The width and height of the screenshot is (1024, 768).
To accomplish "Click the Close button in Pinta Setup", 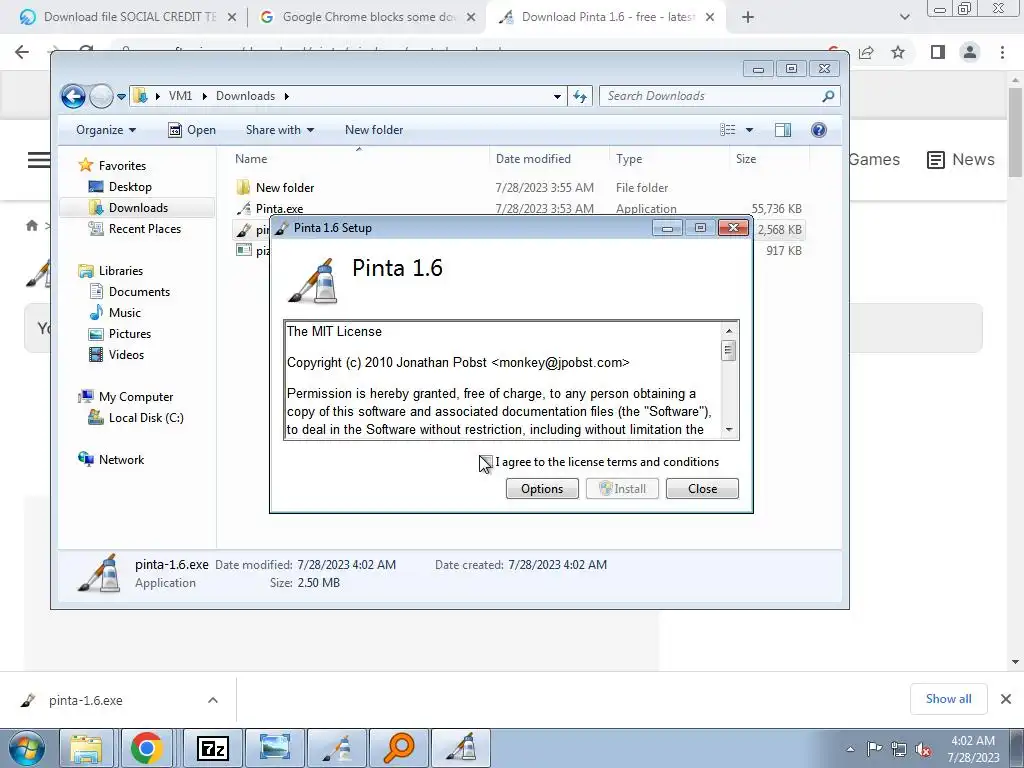I will coord(702,488).
